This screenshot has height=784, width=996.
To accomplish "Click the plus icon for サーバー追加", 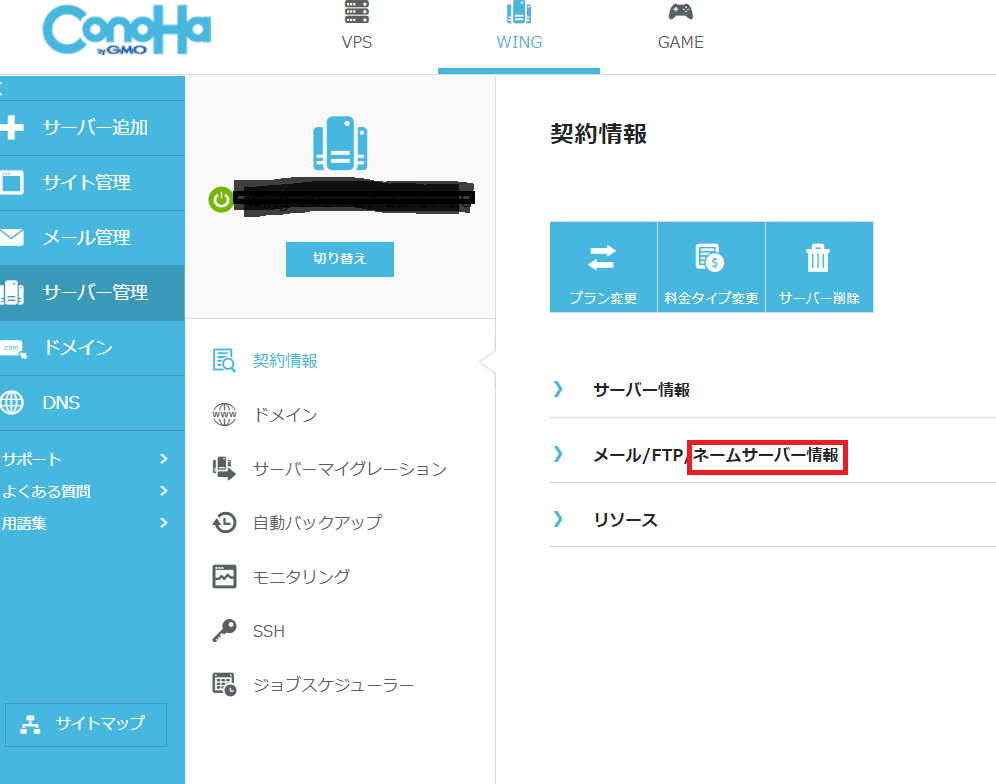I will tap(11, 127).
